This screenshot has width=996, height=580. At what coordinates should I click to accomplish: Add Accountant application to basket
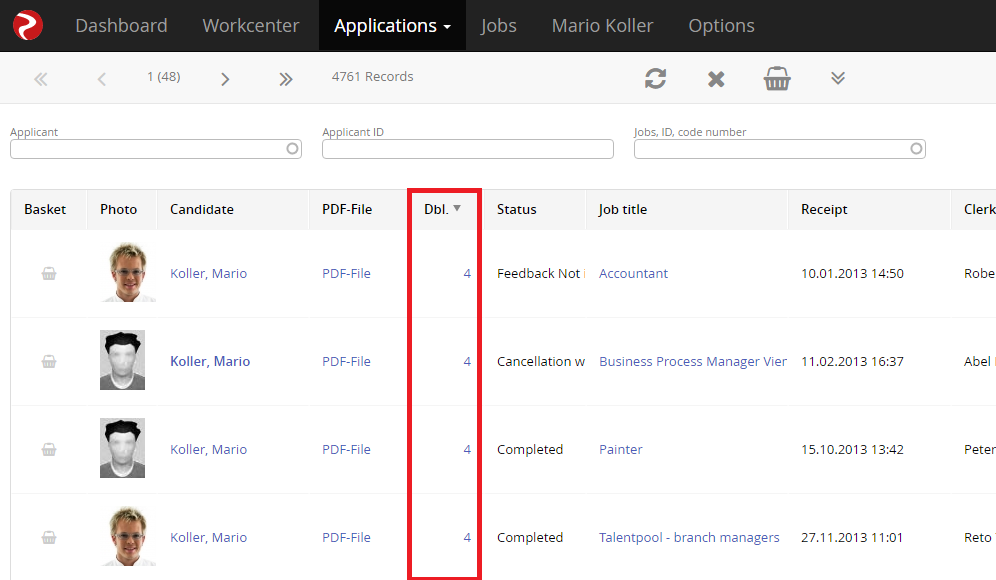click(49, 274)
